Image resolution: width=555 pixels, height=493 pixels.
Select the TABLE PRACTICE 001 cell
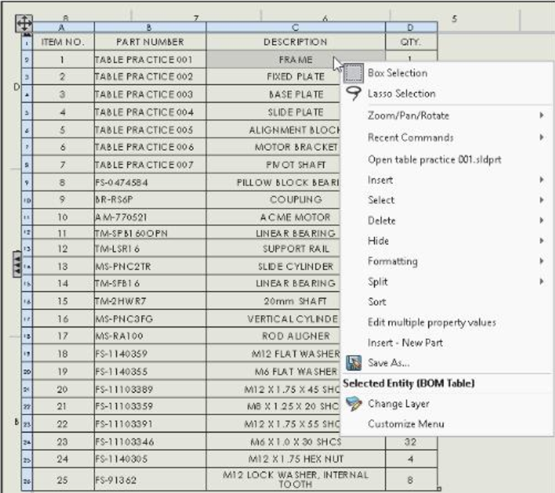(150, 59)
